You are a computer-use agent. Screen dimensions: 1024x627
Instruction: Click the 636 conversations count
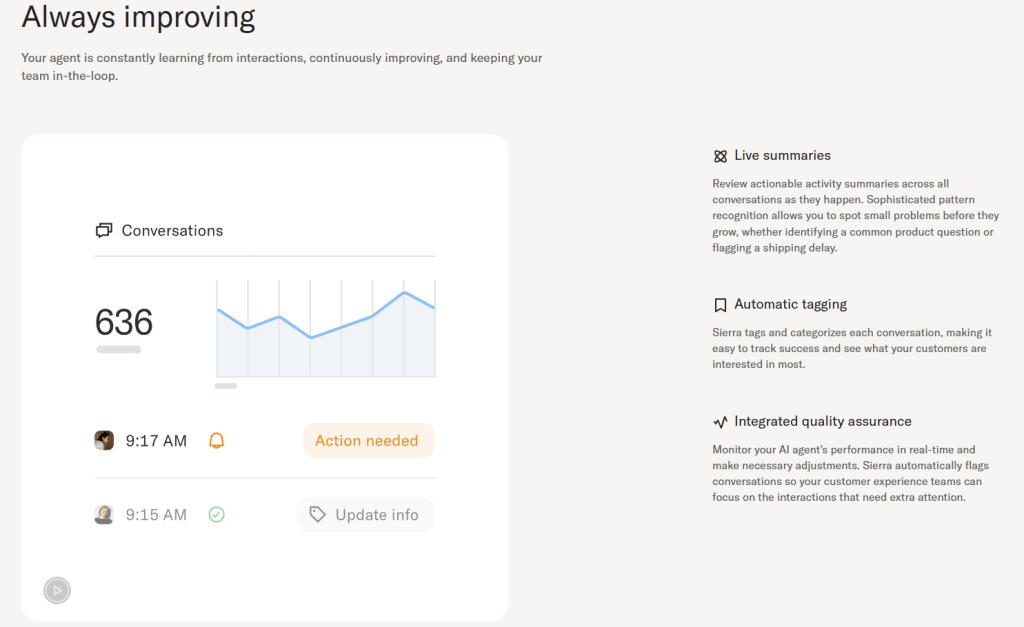pyautogui.click(x=124, y=323)
